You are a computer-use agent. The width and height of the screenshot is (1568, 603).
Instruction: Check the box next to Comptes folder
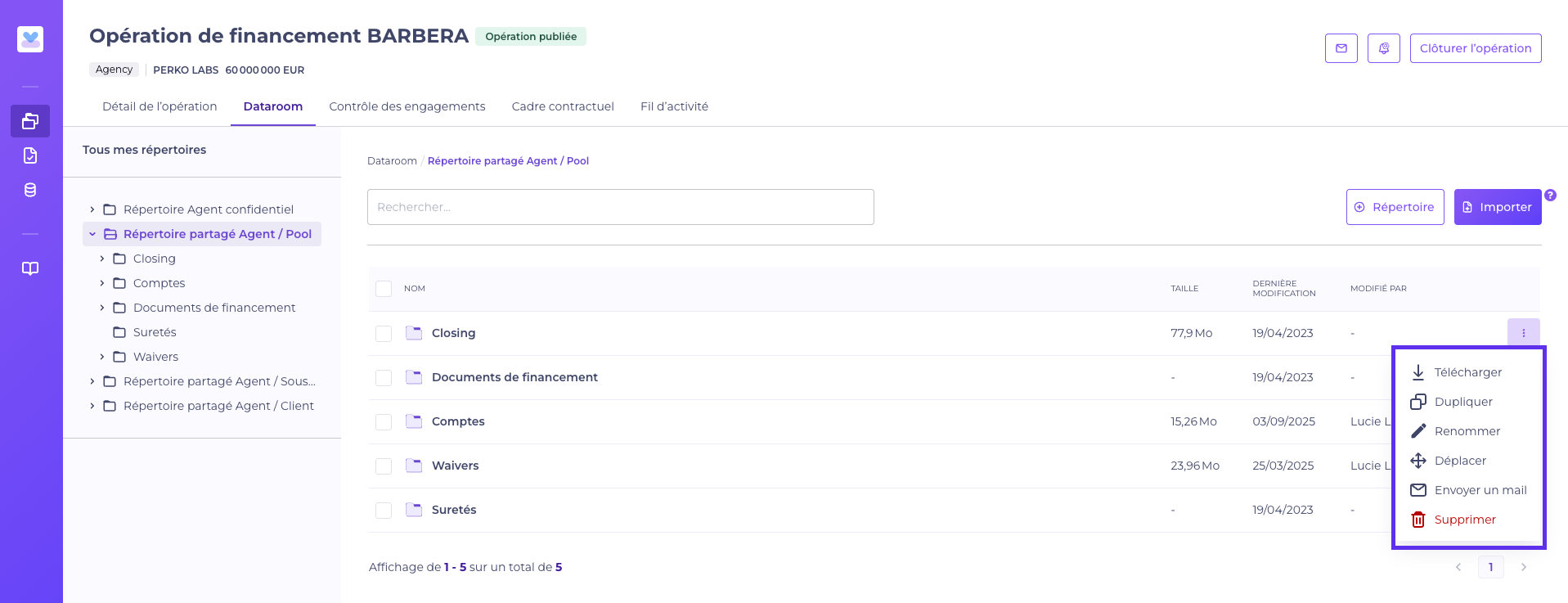point(384,422)
